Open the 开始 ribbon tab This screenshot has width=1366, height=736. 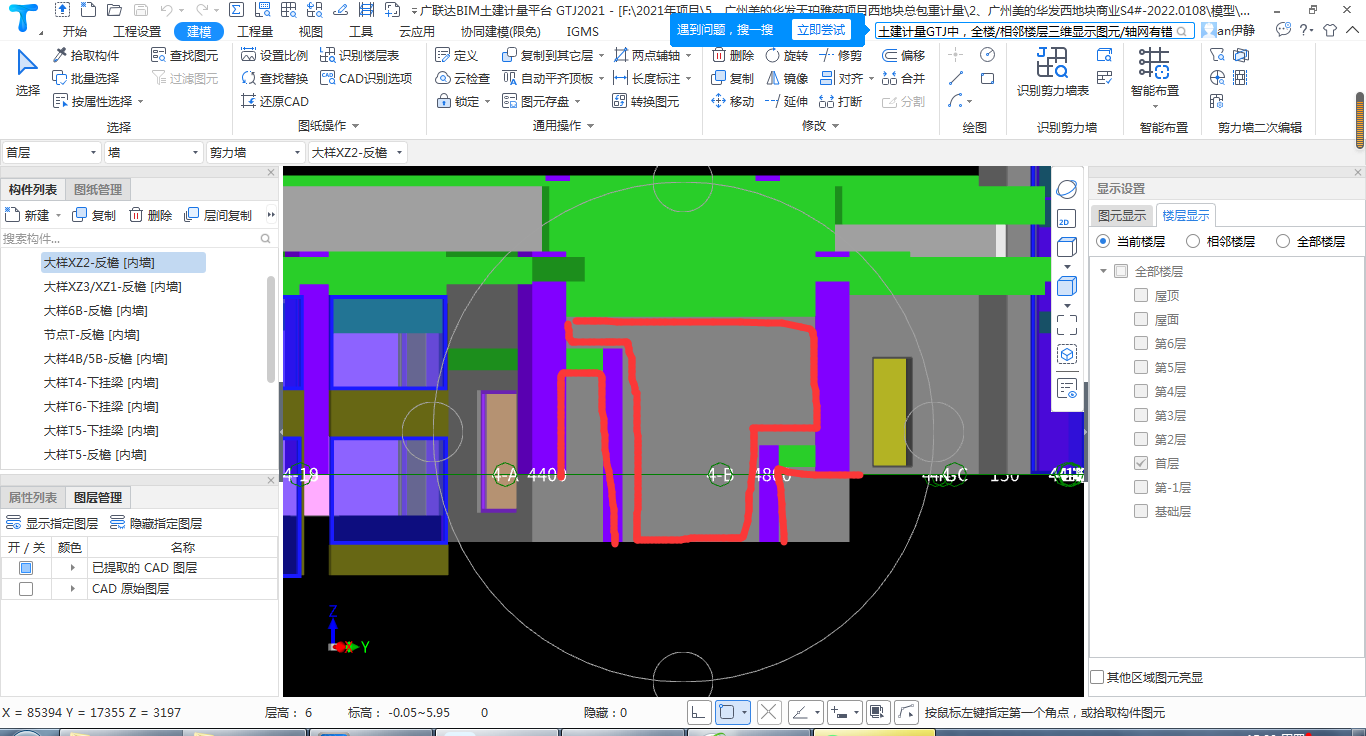75,31
